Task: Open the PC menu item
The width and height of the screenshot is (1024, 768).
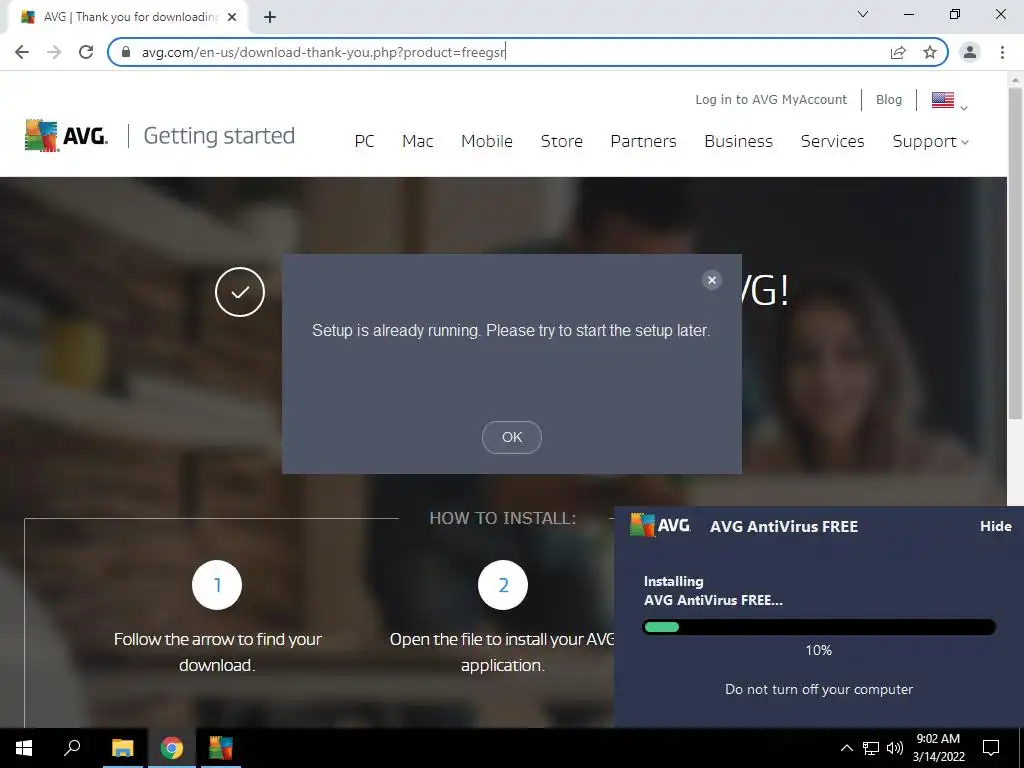Action: tap(364, 141)
